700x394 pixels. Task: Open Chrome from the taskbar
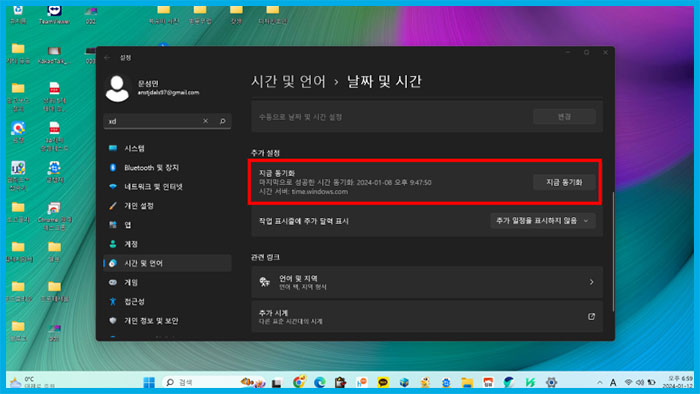pos(299,382)
